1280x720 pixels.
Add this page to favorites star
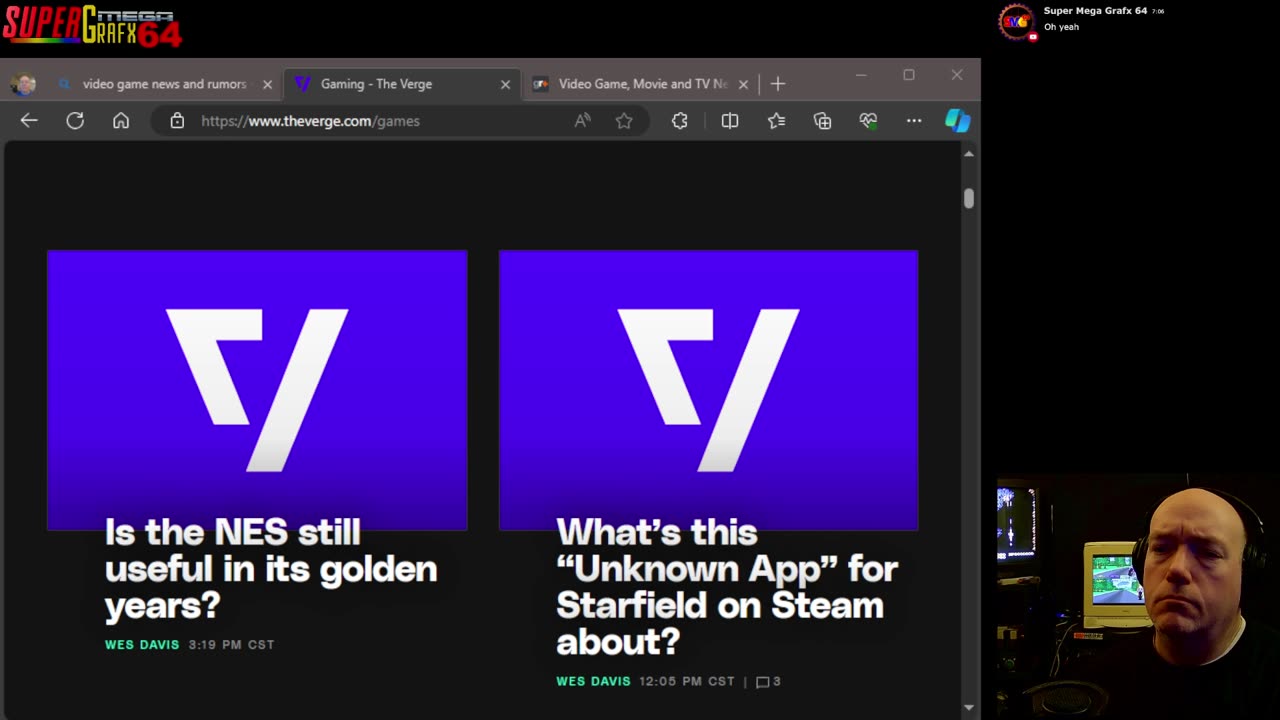(624, 121)
